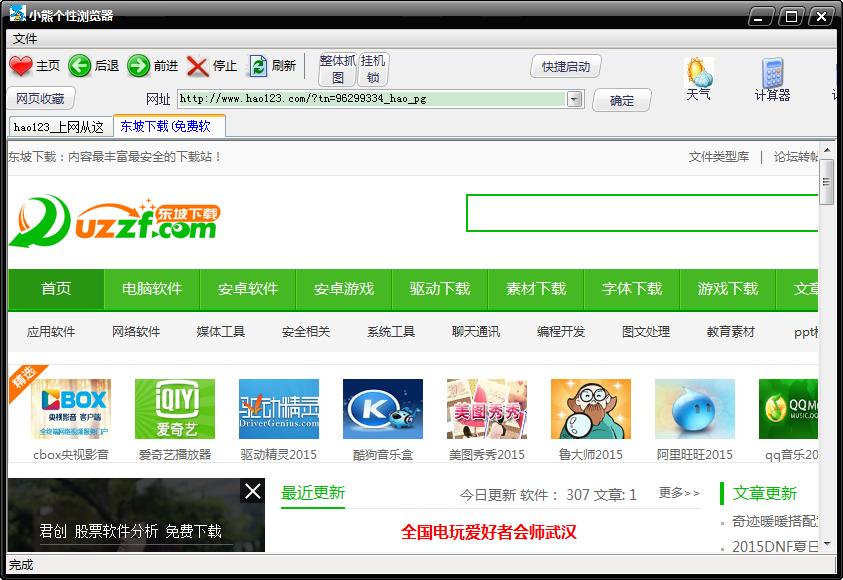Screen dimensions: 843x580
Task: Click the 网页收藏 button
Action: tap(40, 99)
